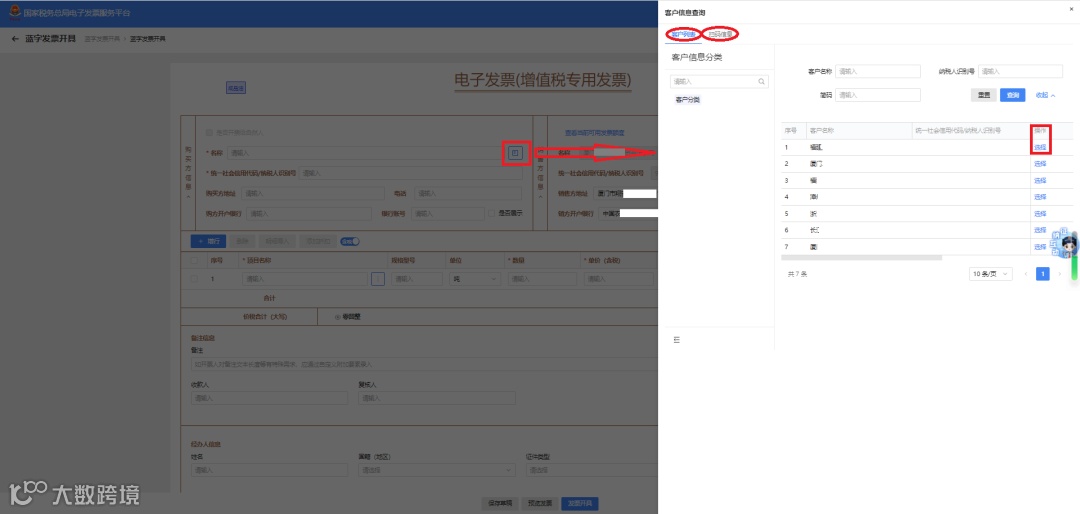Click page number 1 in pagination
Screen dimensions: 1080x514
(1043, 274)
